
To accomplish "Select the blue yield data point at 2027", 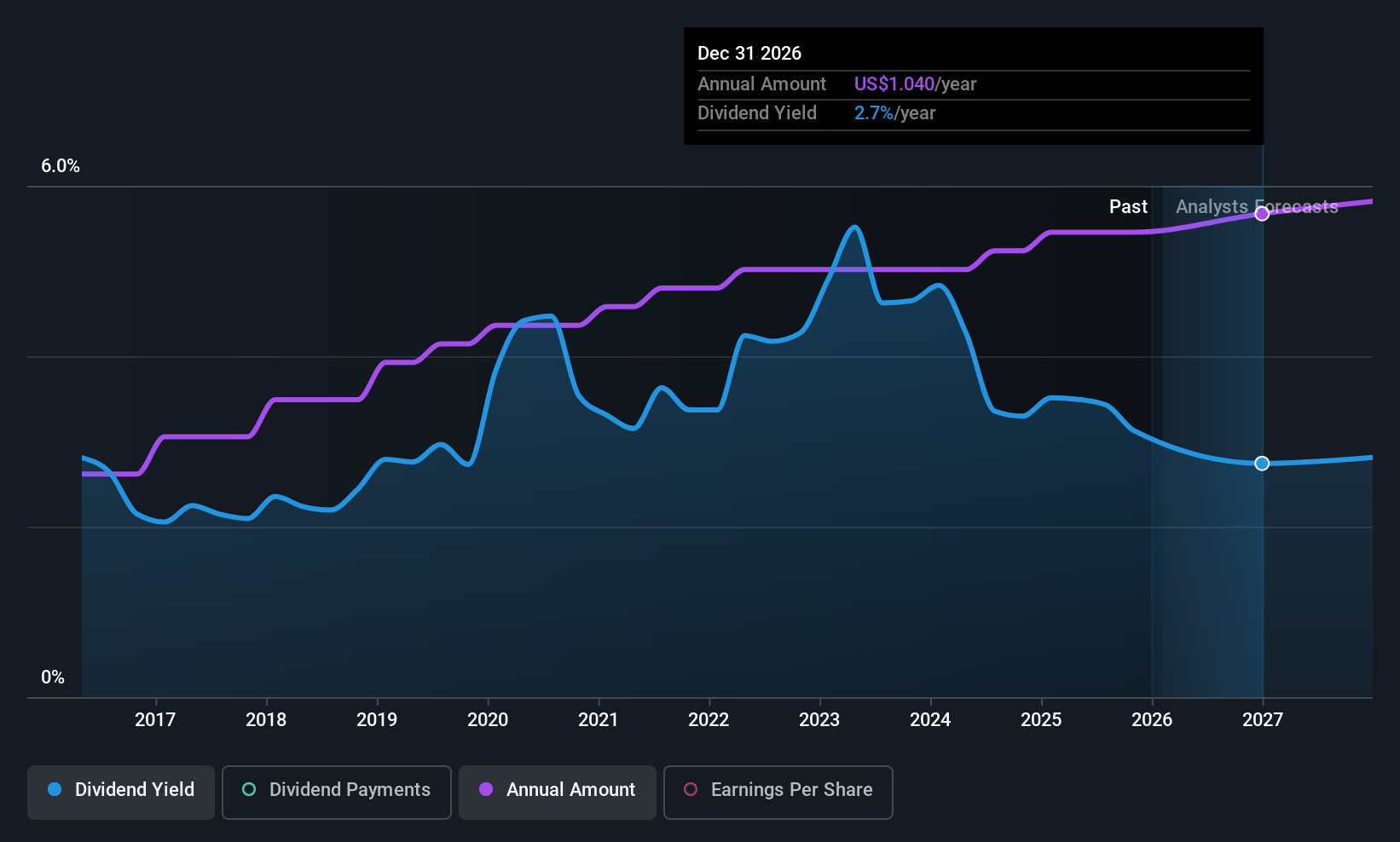I will tap(1262, 464).
